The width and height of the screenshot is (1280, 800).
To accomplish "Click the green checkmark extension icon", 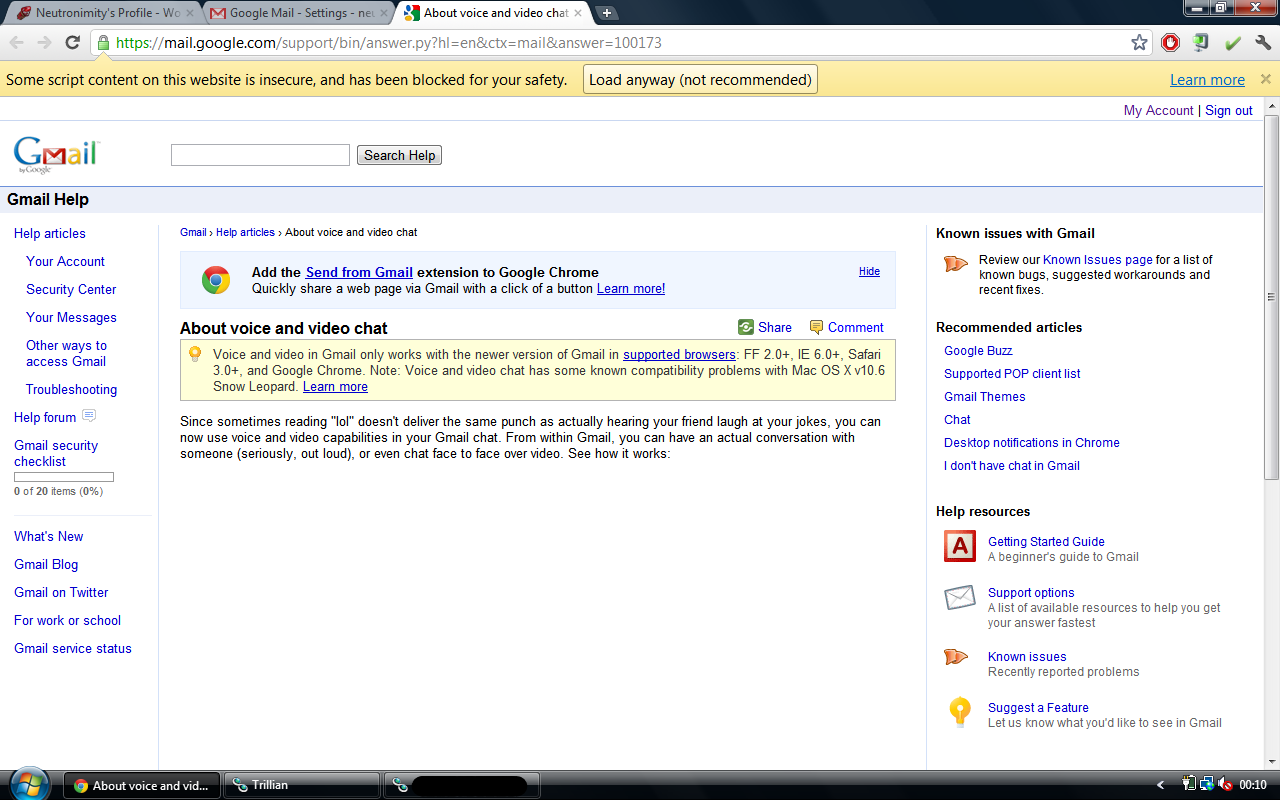I will click(1232, 42).
